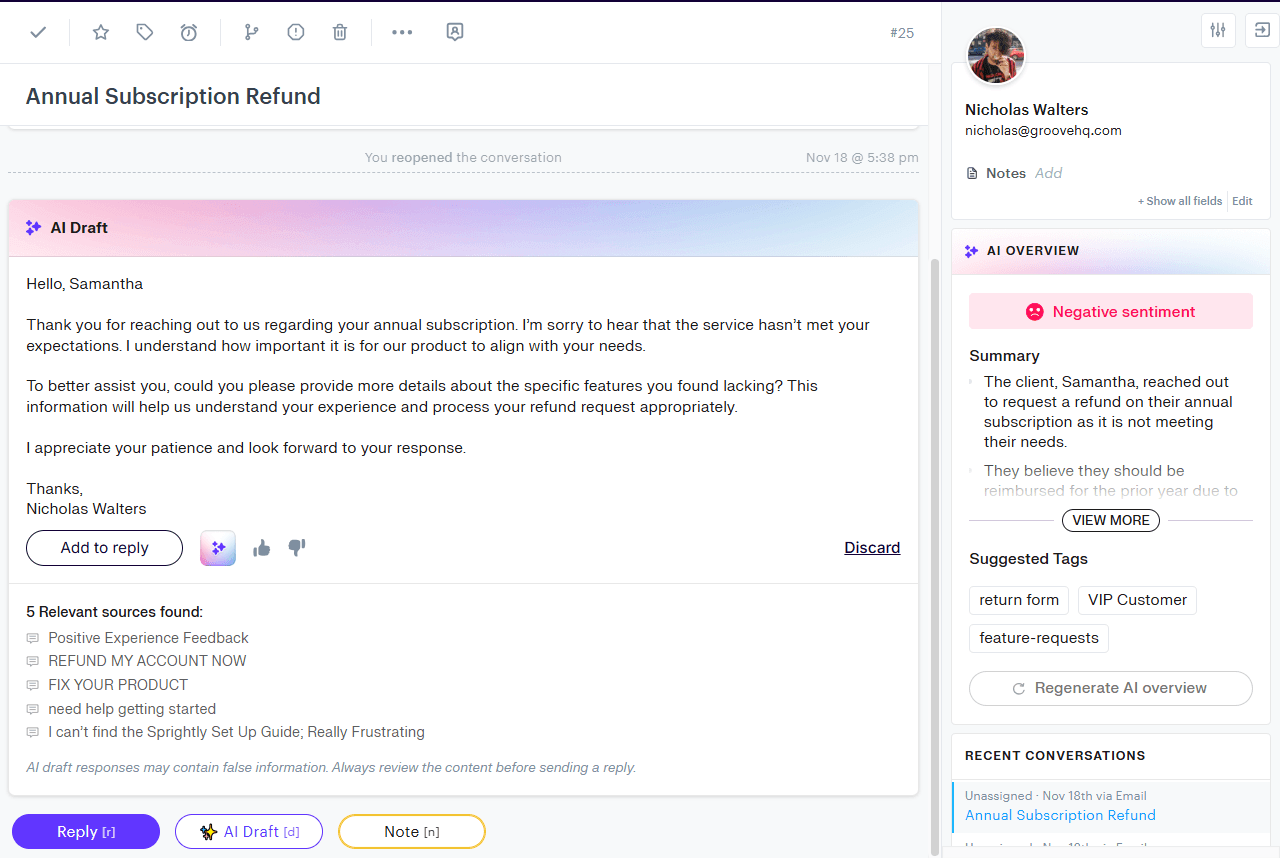Click the merge branch icon
Screen dimensions: 1280x858
[251, 32]
